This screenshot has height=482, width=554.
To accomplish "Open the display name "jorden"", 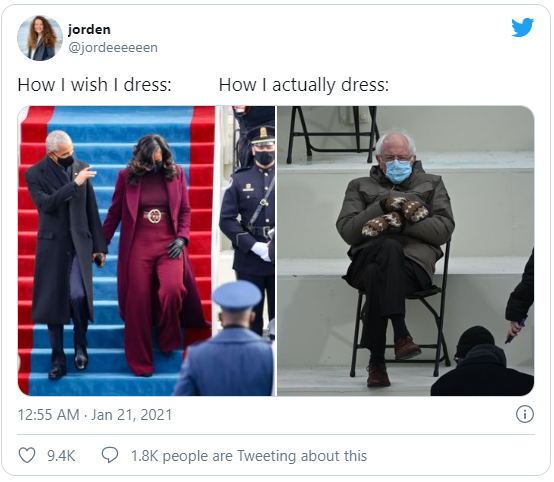I will pos(89,29).
